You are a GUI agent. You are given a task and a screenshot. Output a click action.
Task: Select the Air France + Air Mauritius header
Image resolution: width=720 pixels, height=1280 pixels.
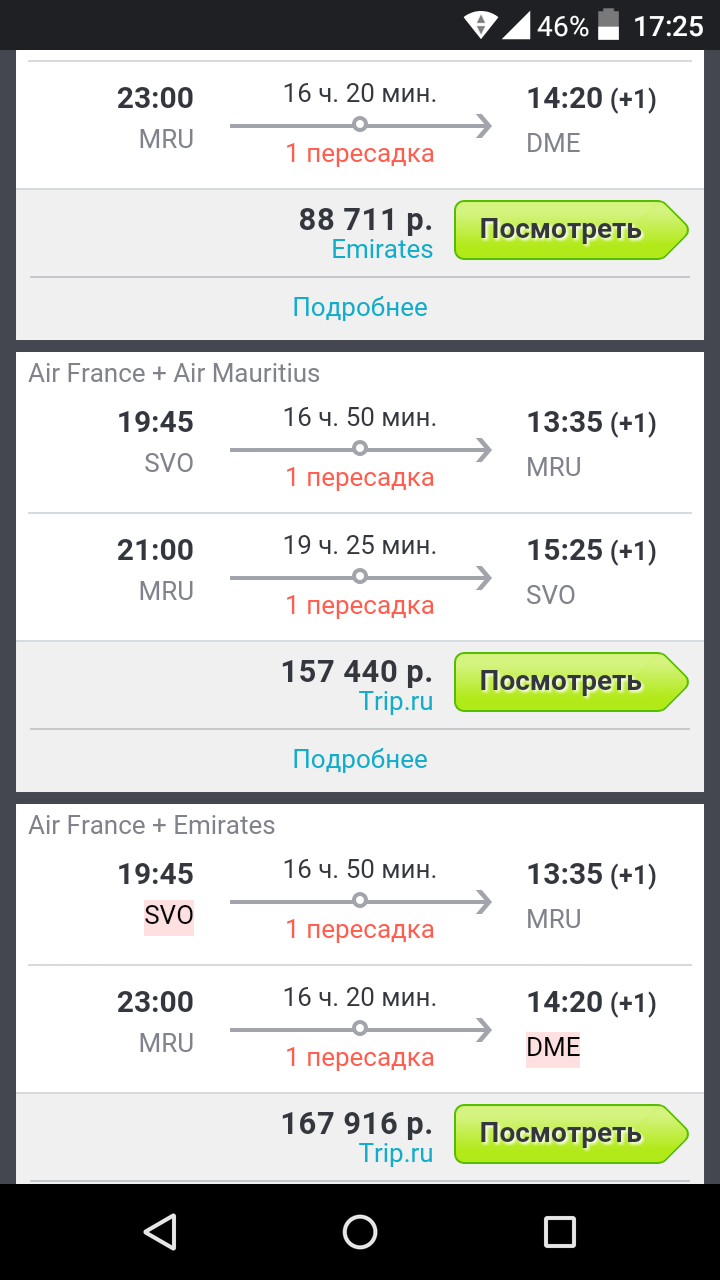pos(174,374)
